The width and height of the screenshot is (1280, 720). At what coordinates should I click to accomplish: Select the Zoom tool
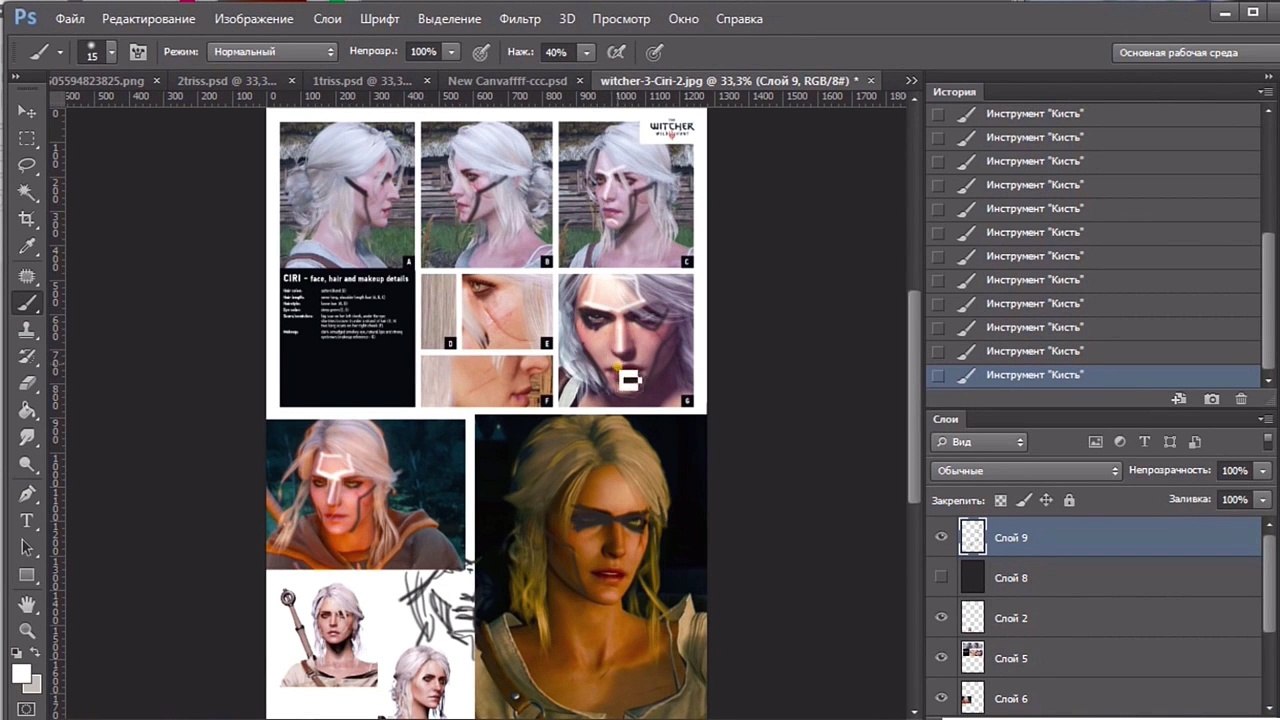[x=27, y=631]
